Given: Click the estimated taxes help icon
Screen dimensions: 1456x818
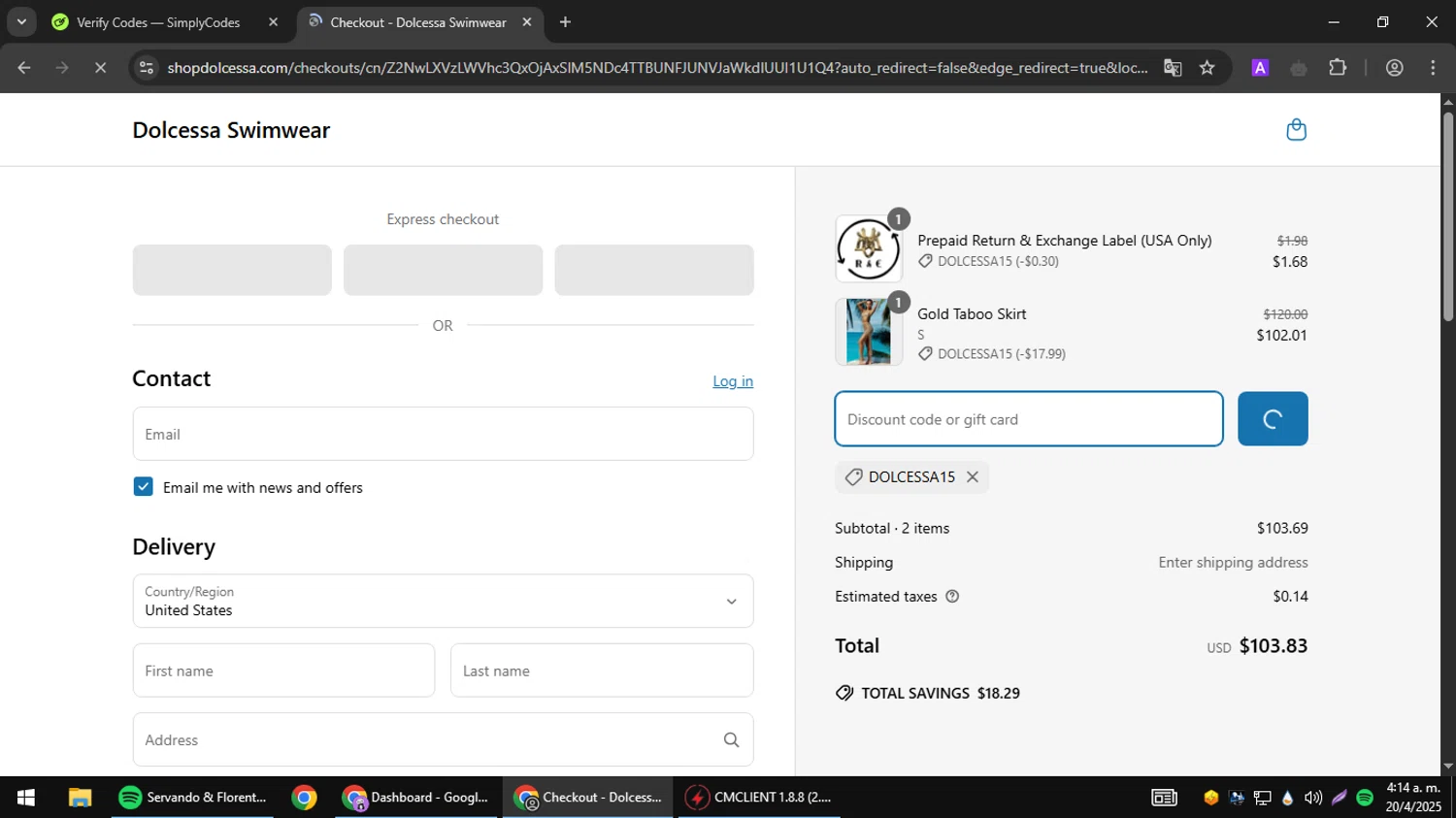Looking at the screenshot, I should pos(952,597).
